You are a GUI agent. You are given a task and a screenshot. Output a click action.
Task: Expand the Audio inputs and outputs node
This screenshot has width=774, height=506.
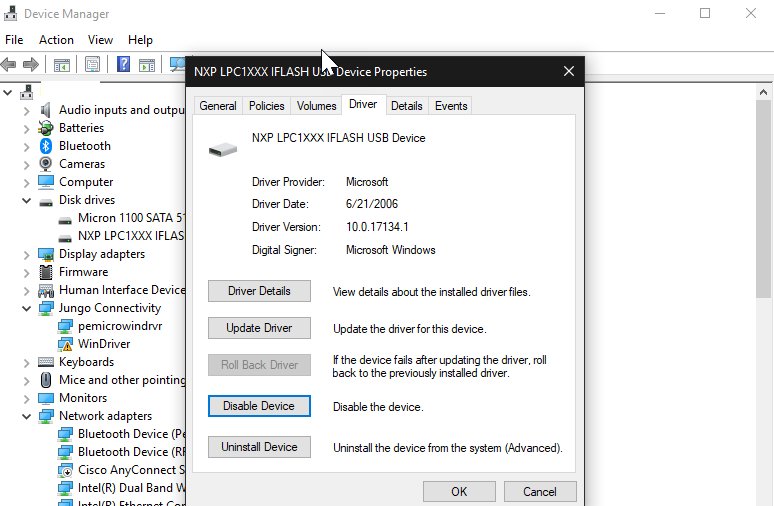[x=27, y=111]
